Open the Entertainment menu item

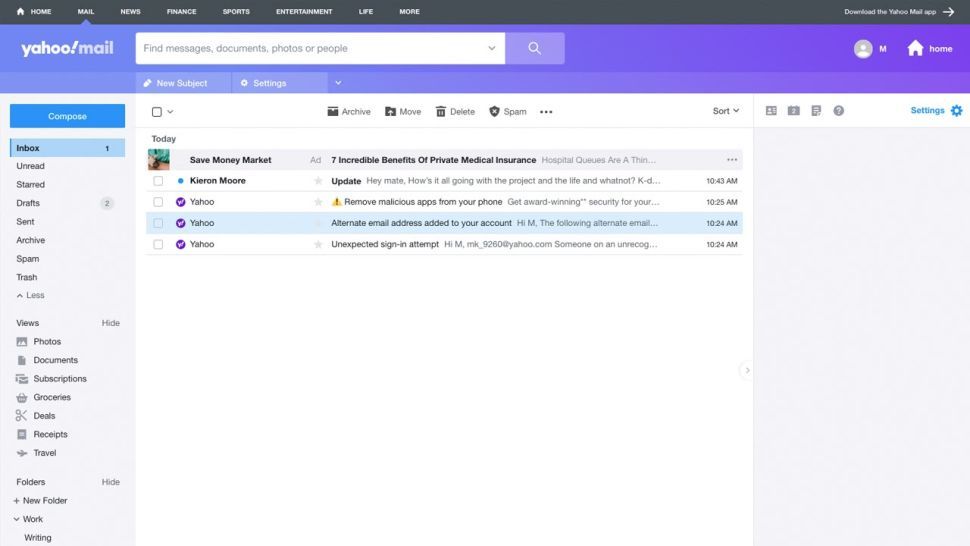304,12
